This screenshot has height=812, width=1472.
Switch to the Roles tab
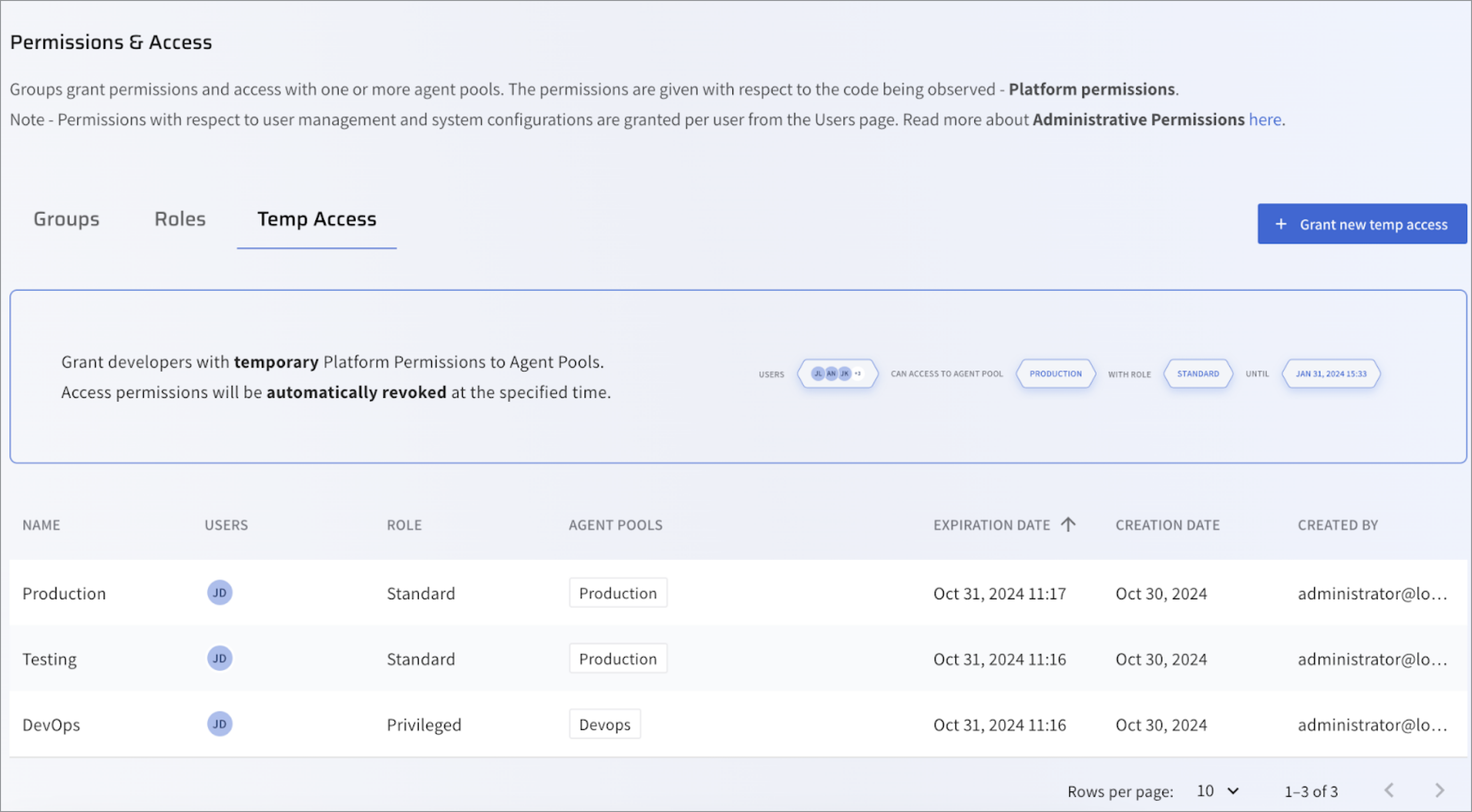pos(180,219)
